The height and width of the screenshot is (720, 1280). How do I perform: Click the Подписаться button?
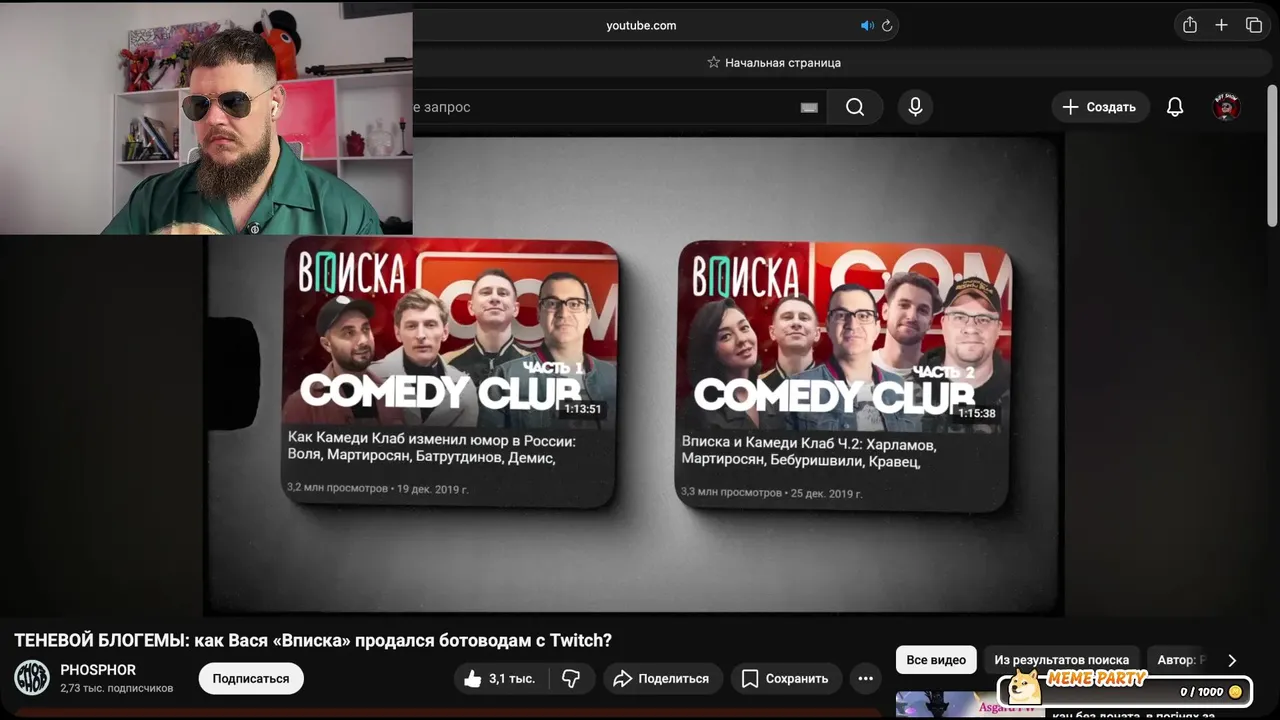(251, 678)
